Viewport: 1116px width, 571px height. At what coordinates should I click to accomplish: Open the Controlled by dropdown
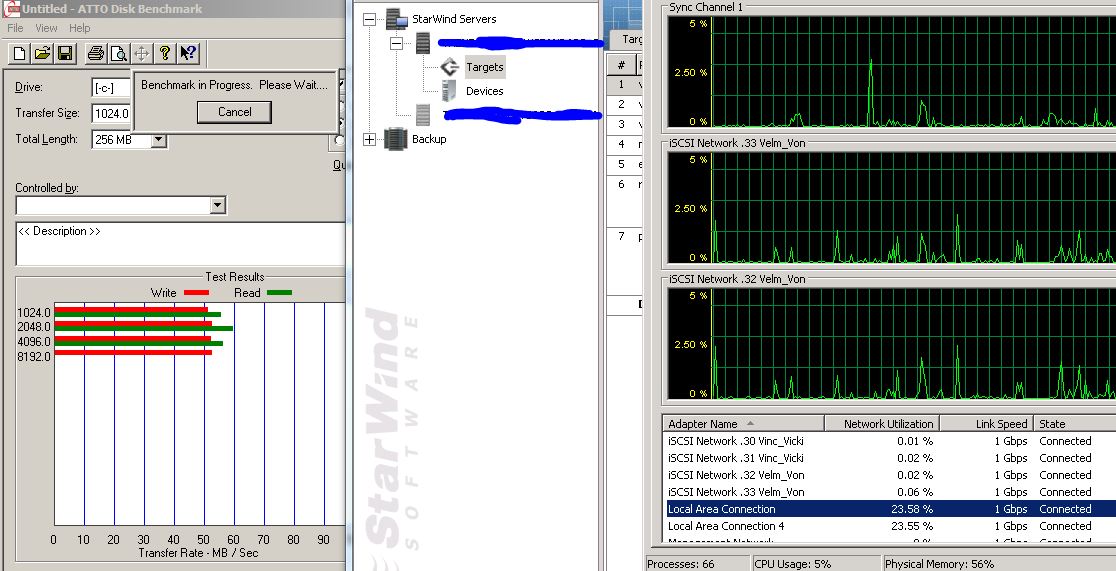point(219,206)
